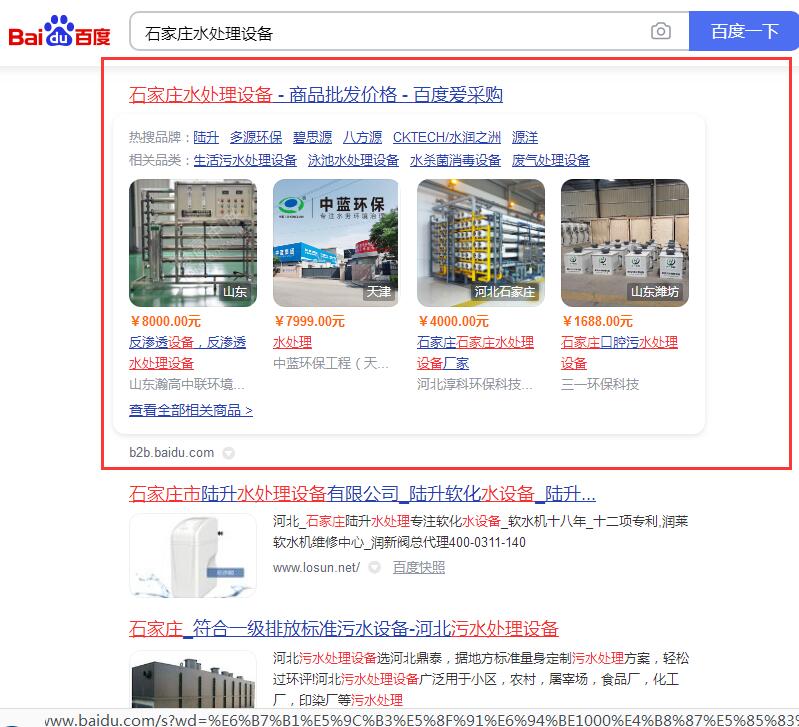Click the b2b.baidu.com source URL
This screenshot has height=727, width=799.
point(172,452)
